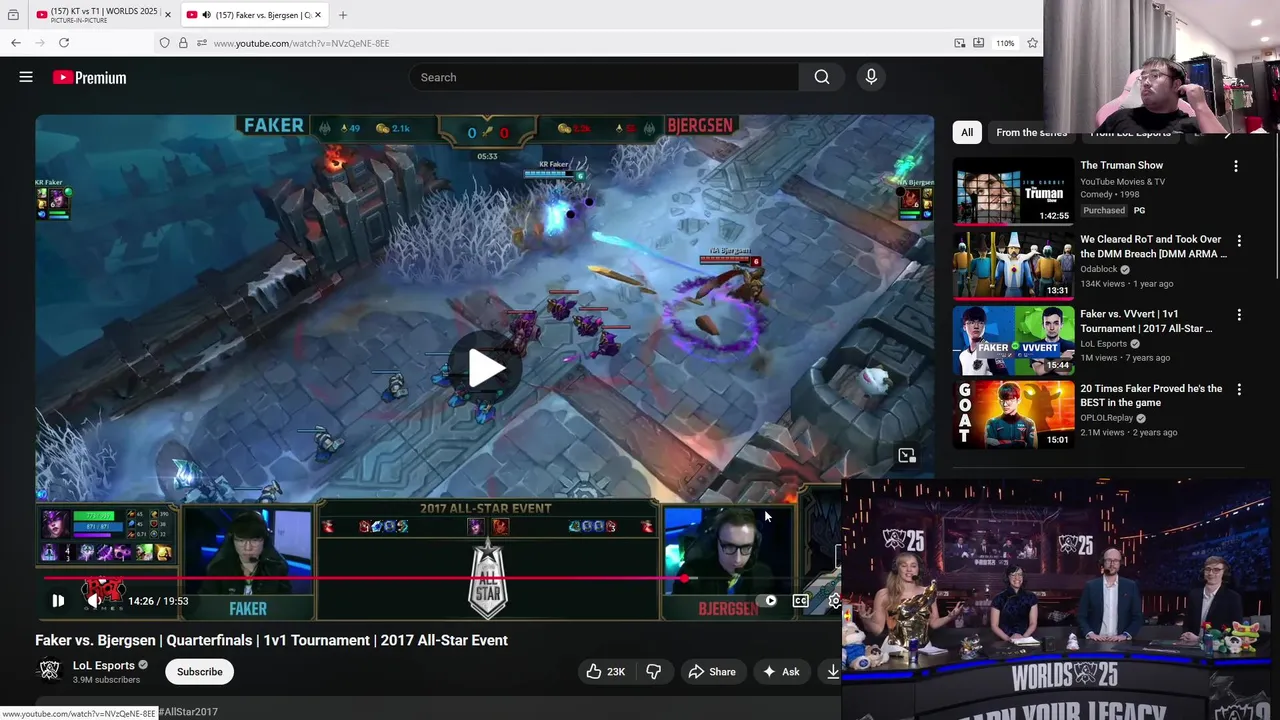This screenshot has height=720, width=1280.
Task: Open site permissions icon in address bar
Action: 201,43
